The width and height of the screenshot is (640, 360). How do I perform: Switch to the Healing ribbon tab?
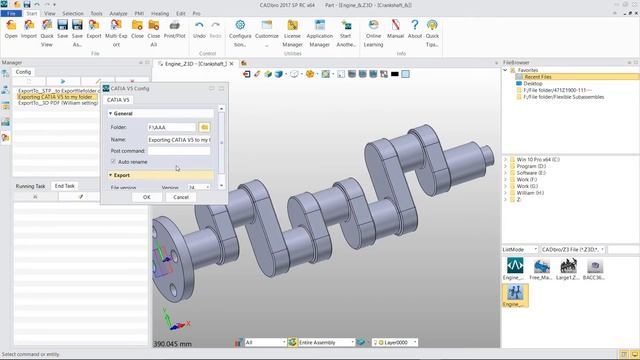[160, 13]
